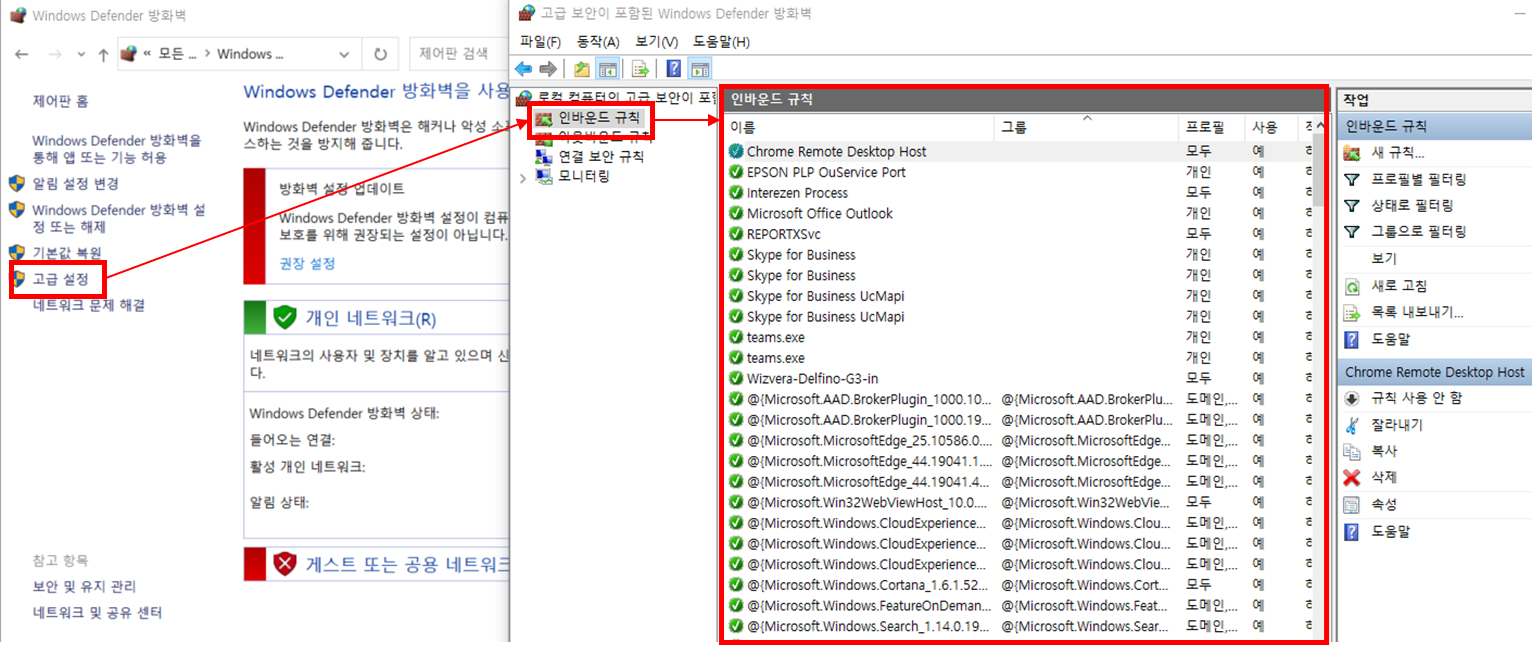The width and height of the screenshot is (1532, 645).
Task: Click 권장 설정 link
Action: 307,263
